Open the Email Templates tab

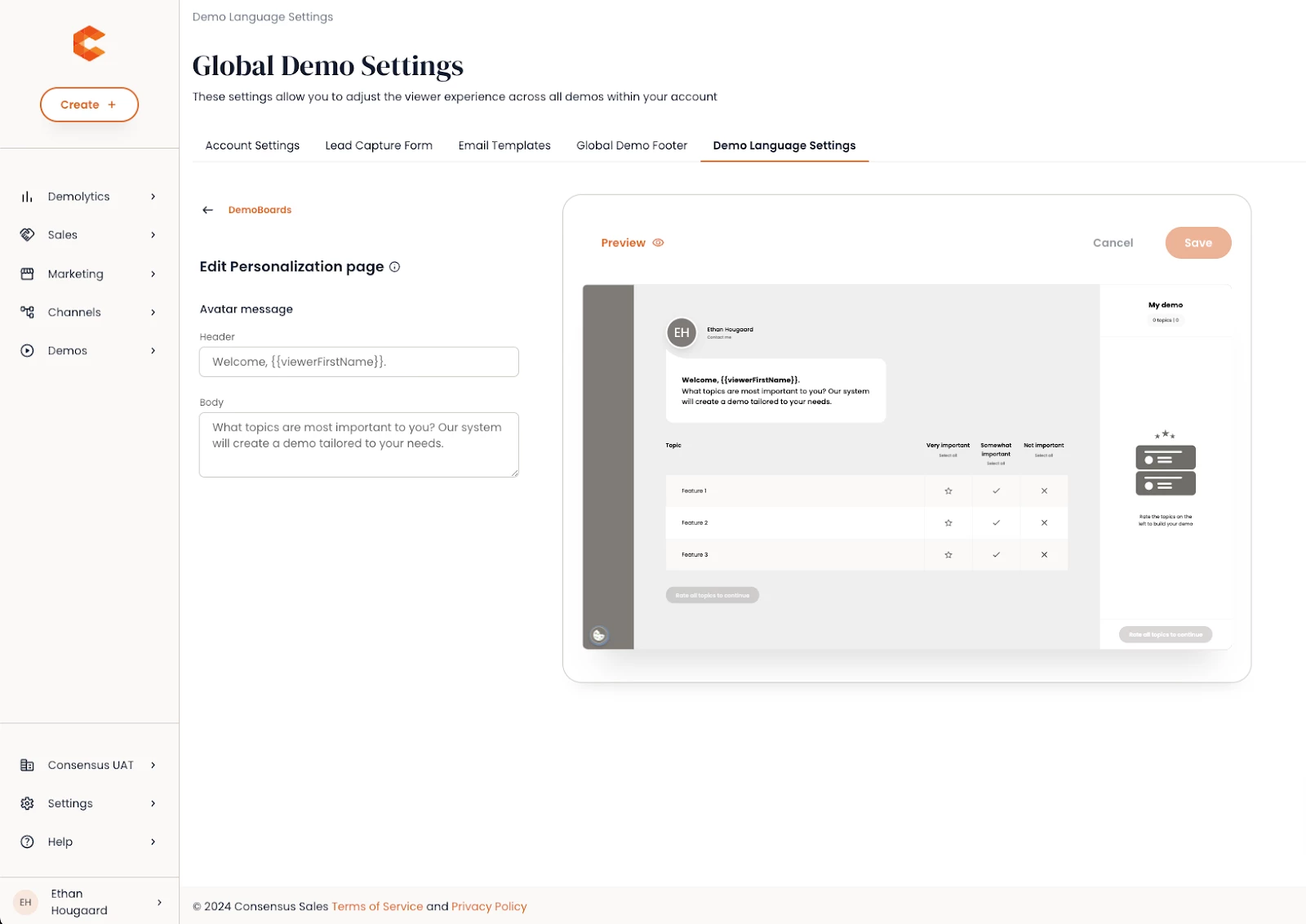pyautogui.click(x=504, y=146)
